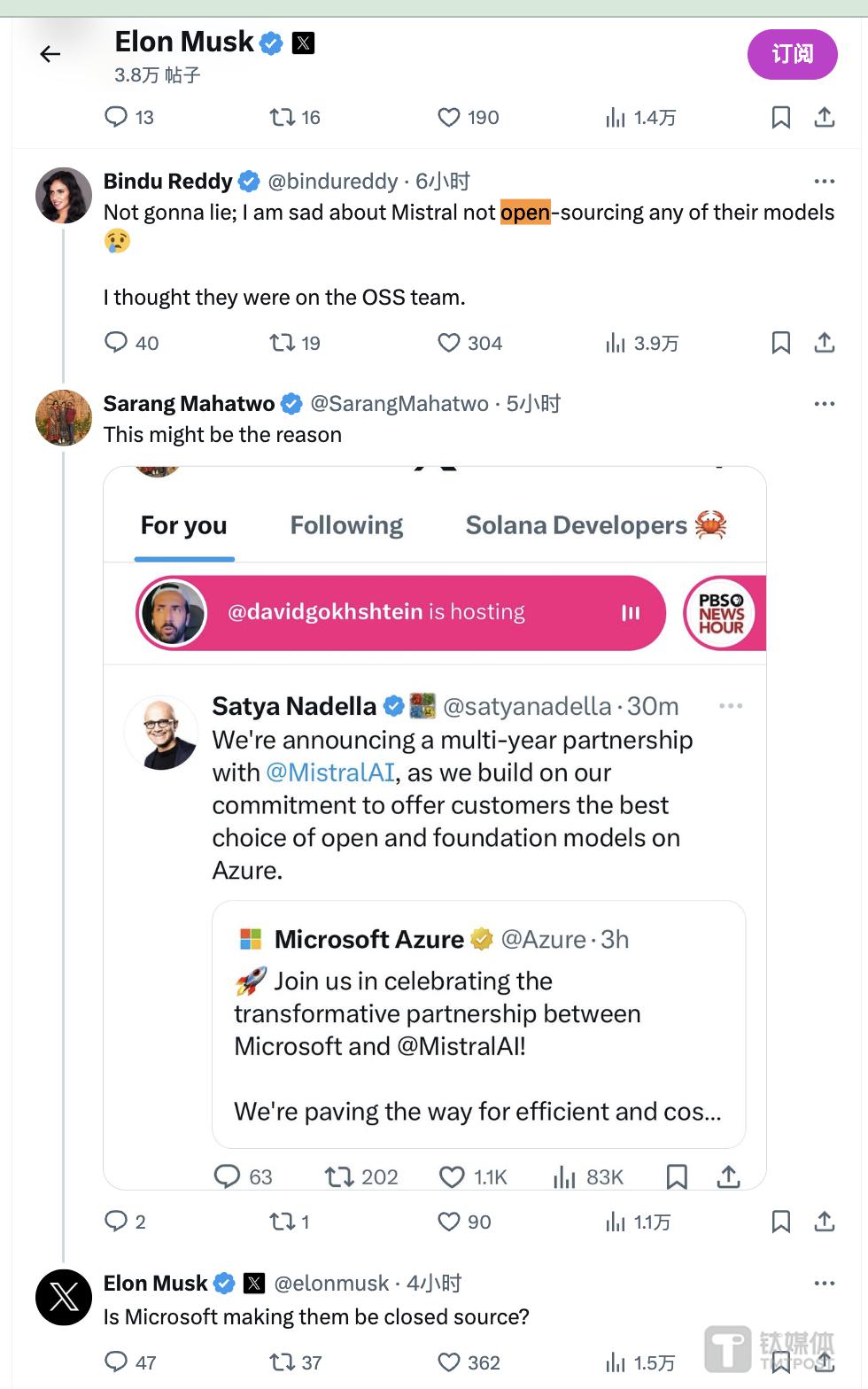
Task: Open PBS News Hour space icon
Action: [x=720, y=613]
